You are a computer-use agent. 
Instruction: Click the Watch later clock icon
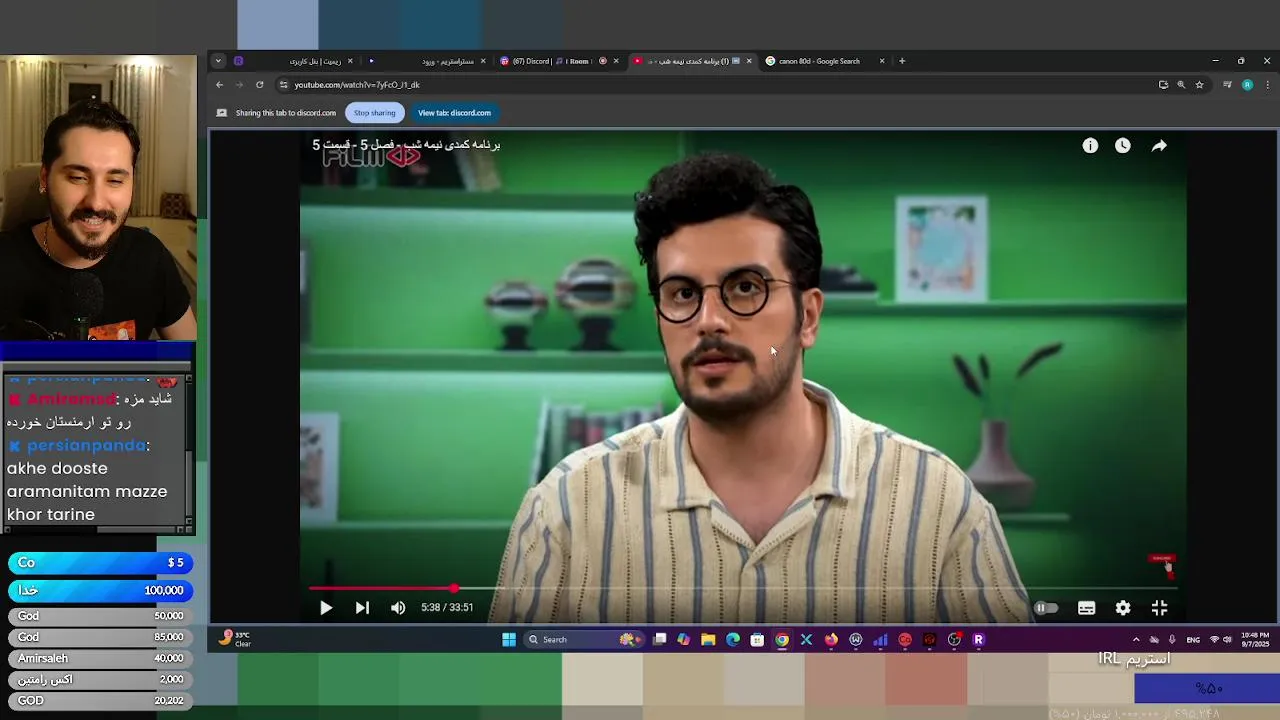1123,145
